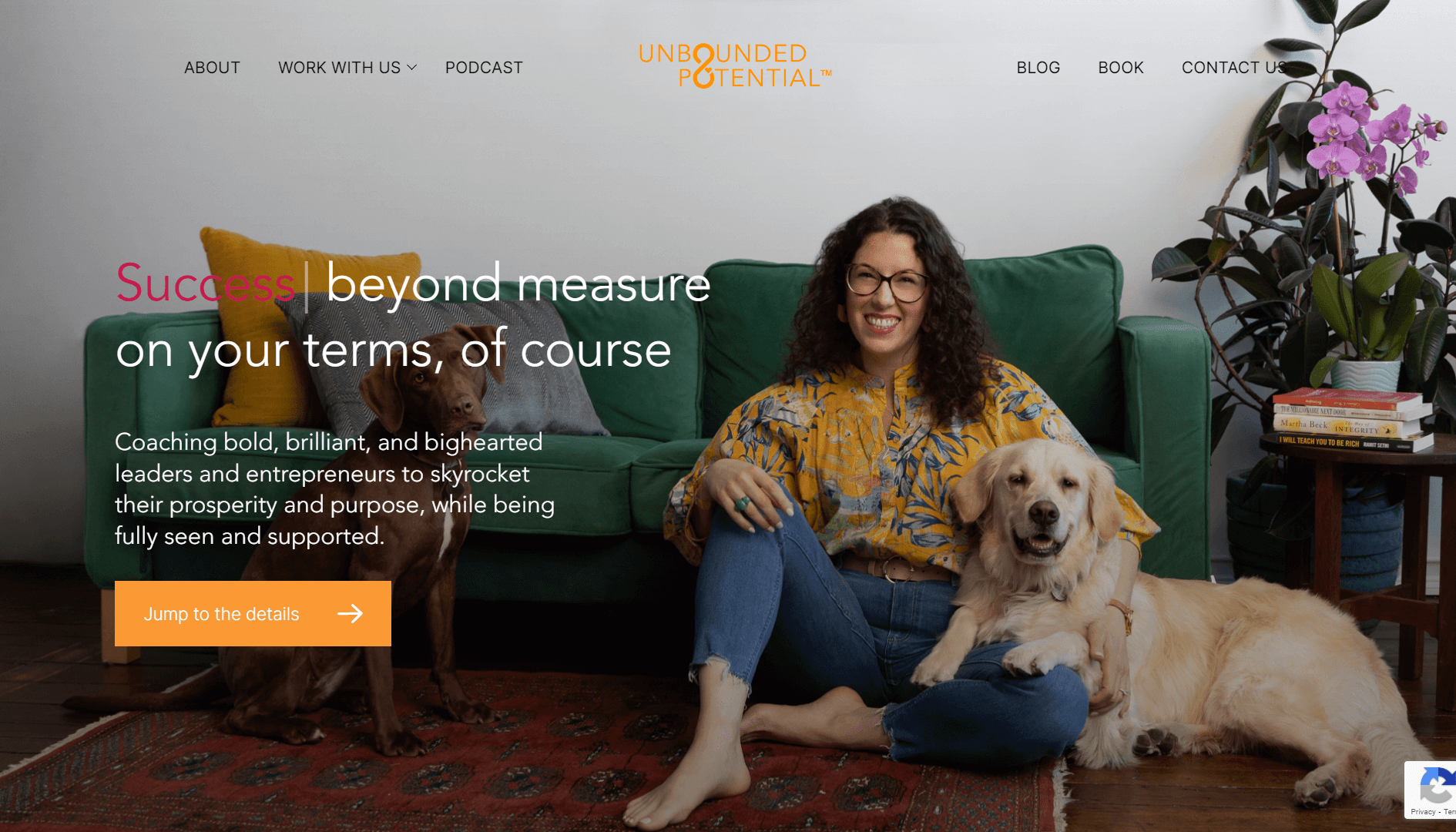The height and width of the screenshot is (832, 1456).
Task: Click the infinity symbol in the logo
Action: (703, 65)
